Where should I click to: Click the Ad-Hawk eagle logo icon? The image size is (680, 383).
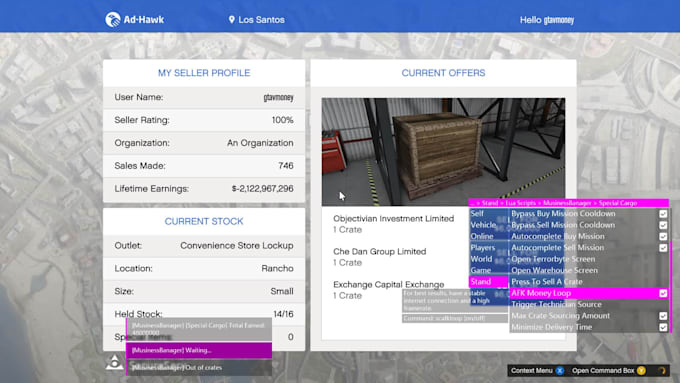pos(113,20)
